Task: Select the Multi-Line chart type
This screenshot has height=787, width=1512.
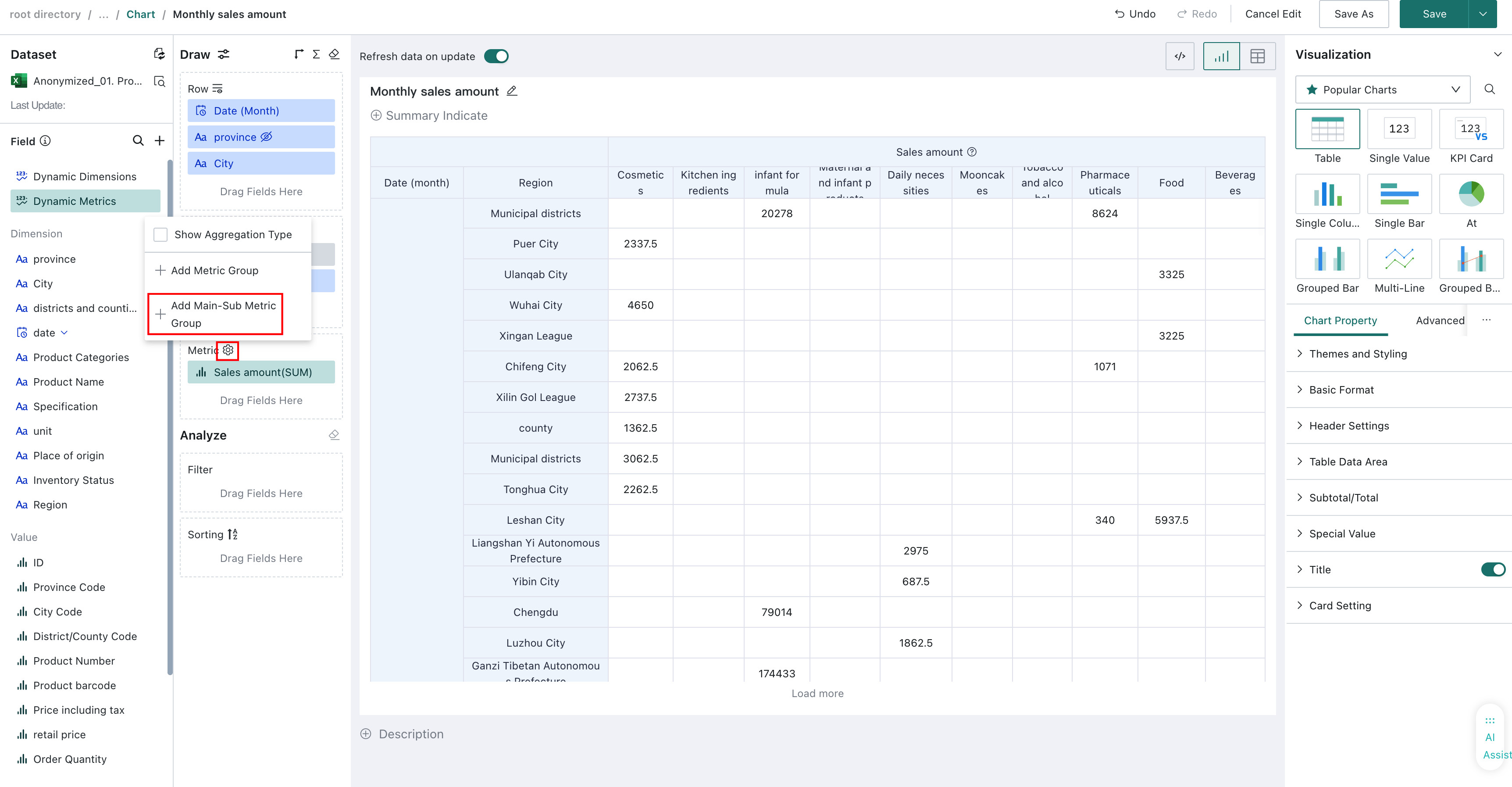Action: [1399, 266]
